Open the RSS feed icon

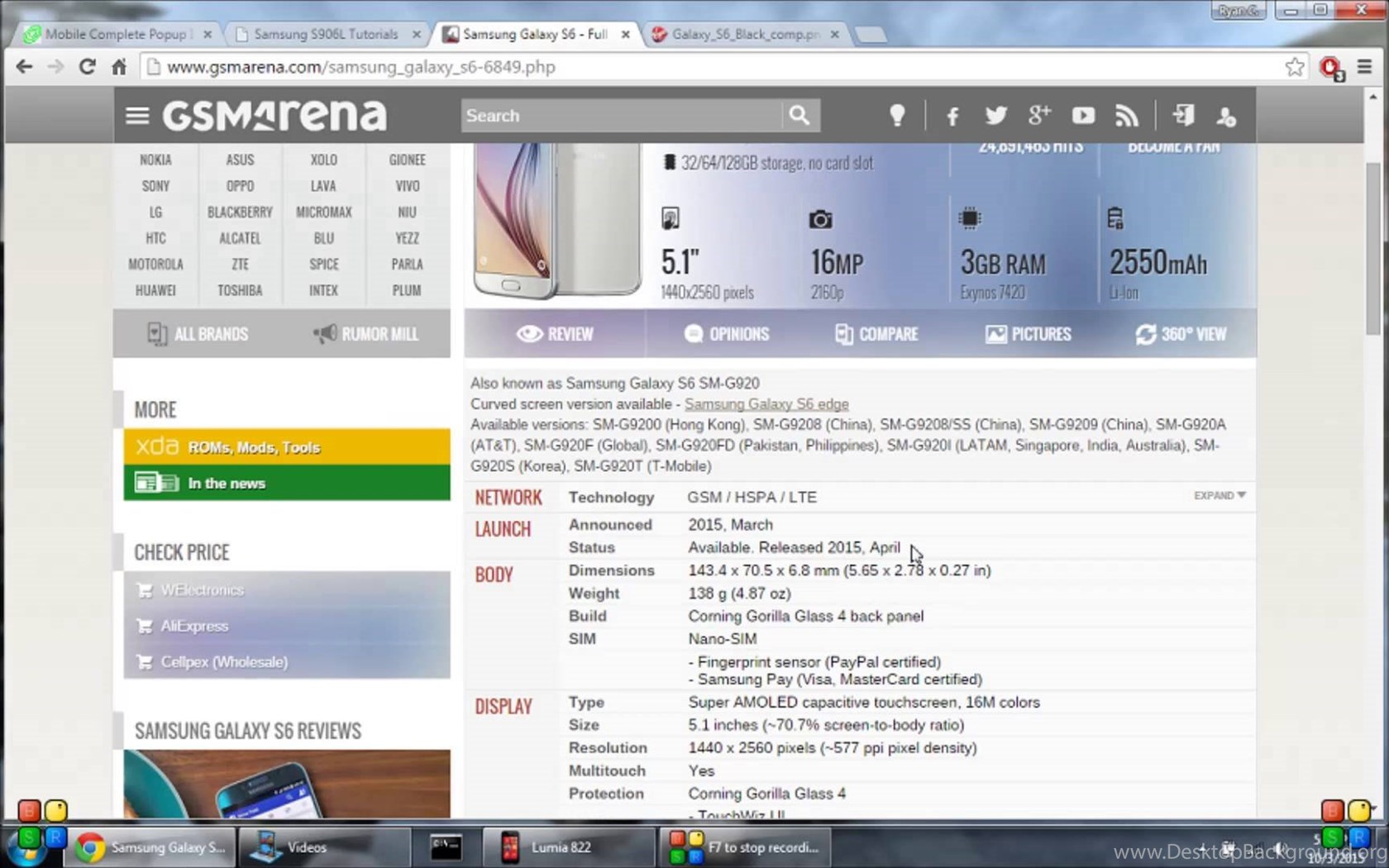(x=1126, y=116)
